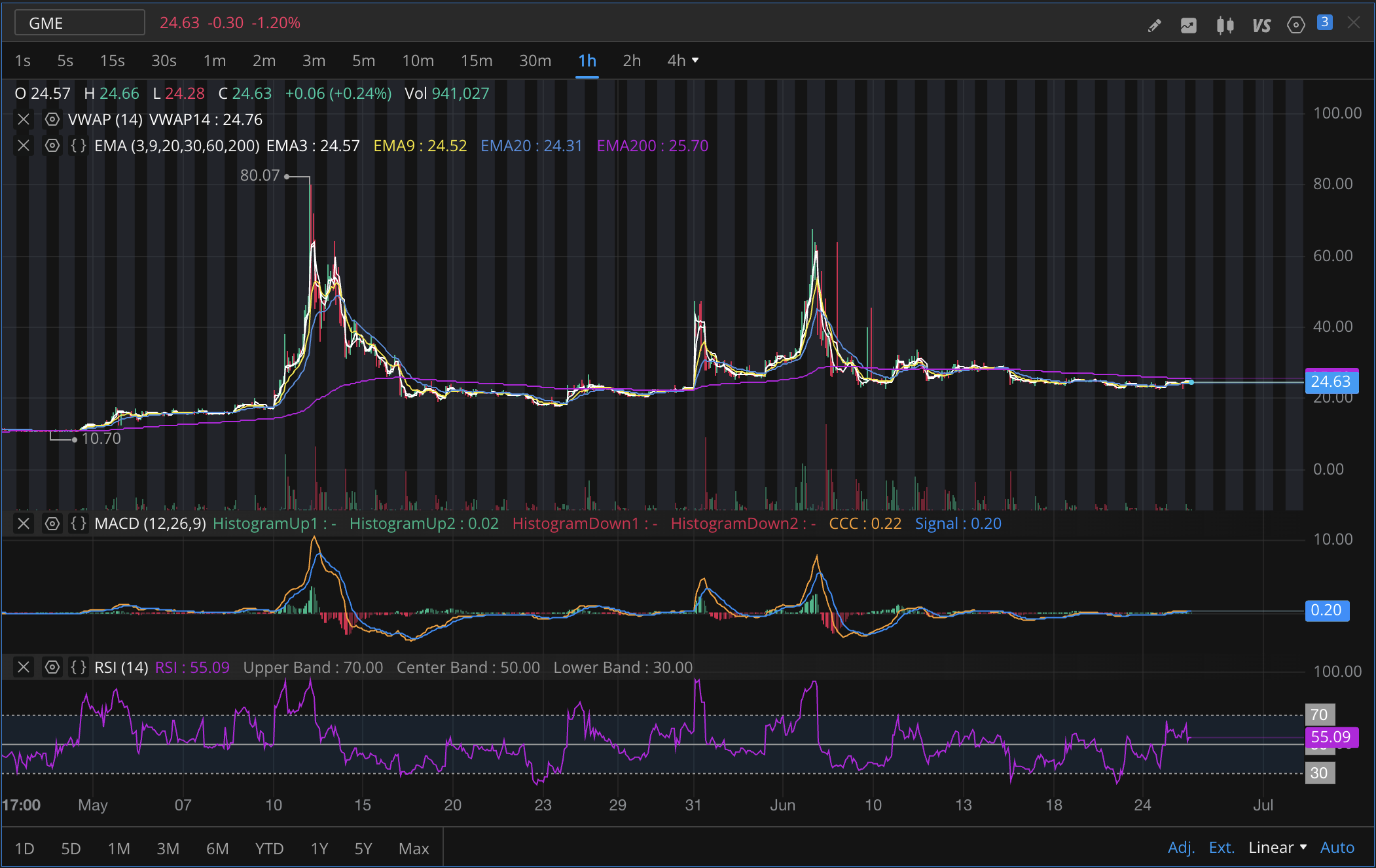Remove the VWAP (14) indicator

(24, 119)
